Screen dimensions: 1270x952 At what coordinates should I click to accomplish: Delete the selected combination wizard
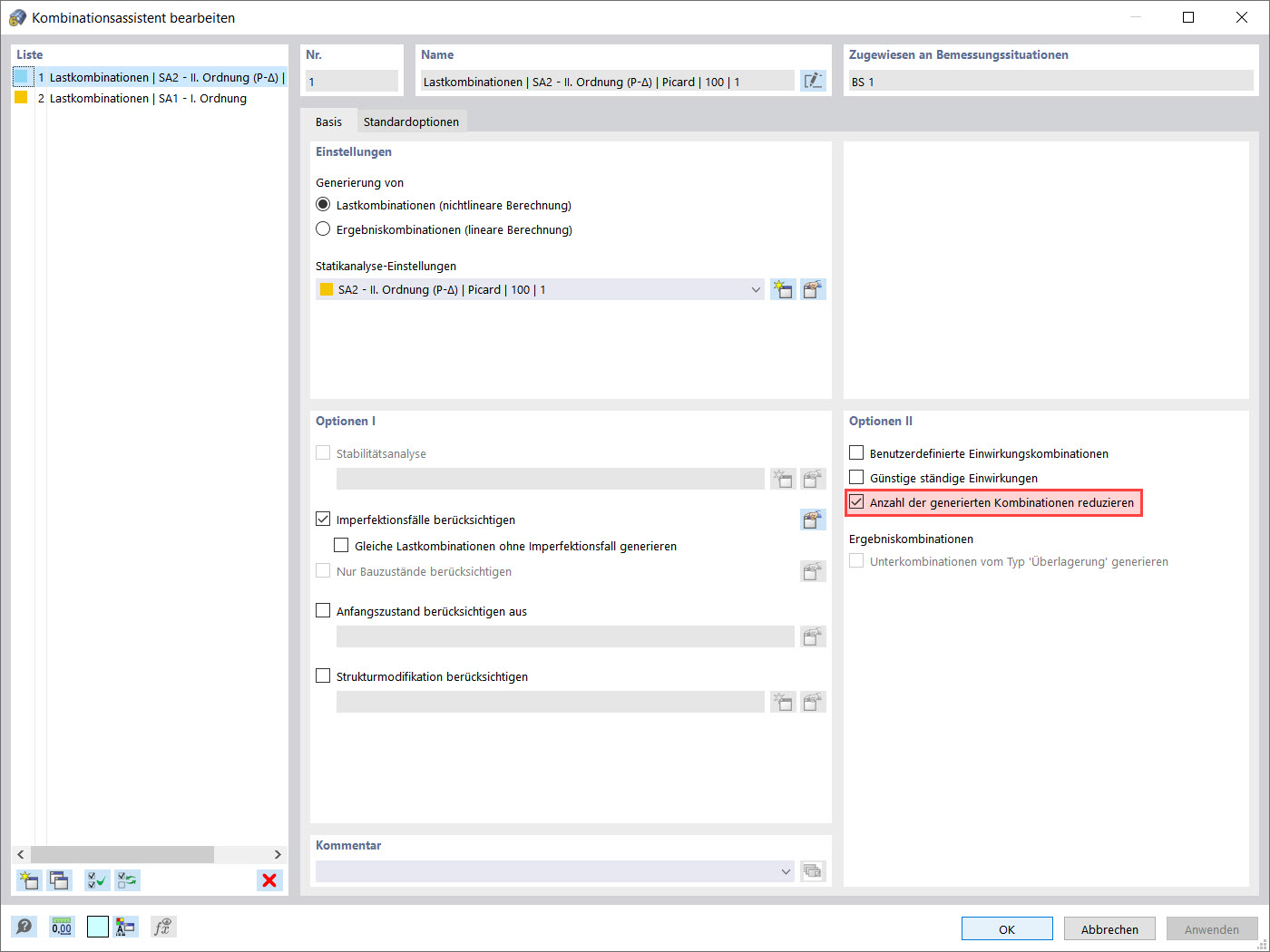pos(269,880)
